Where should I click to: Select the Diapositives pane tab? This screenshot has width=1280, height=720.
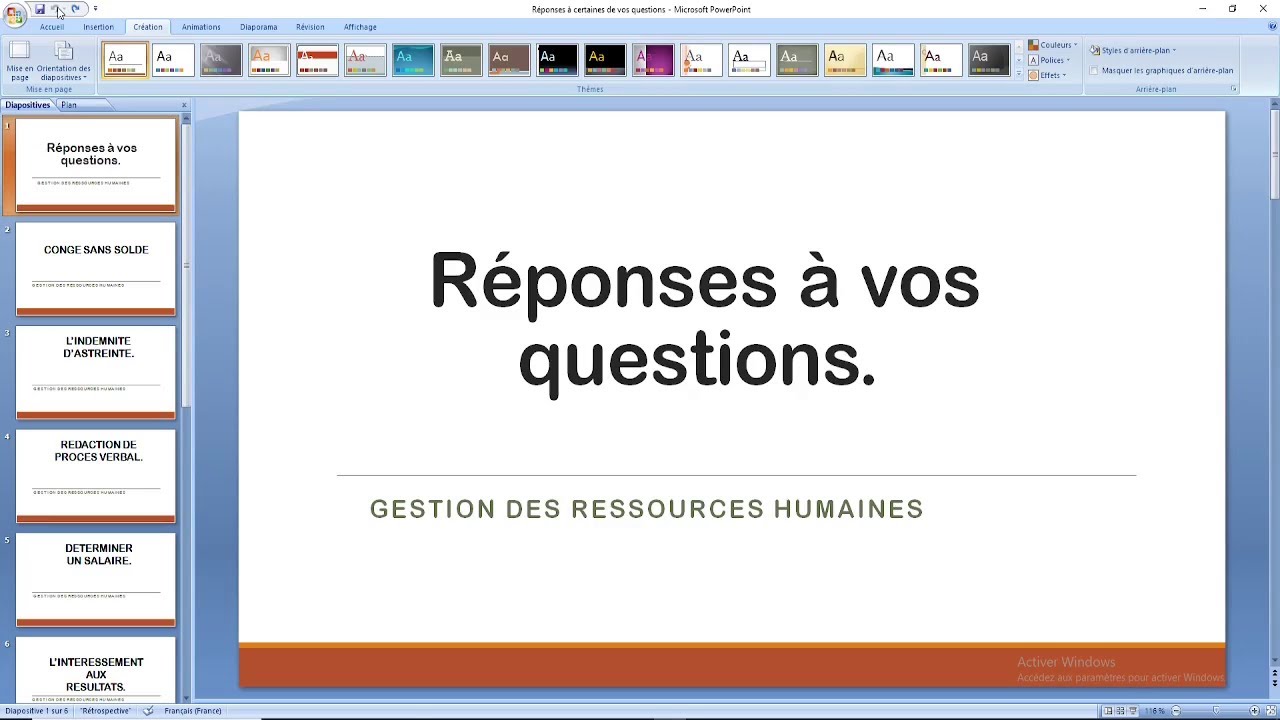pos(27,105)
